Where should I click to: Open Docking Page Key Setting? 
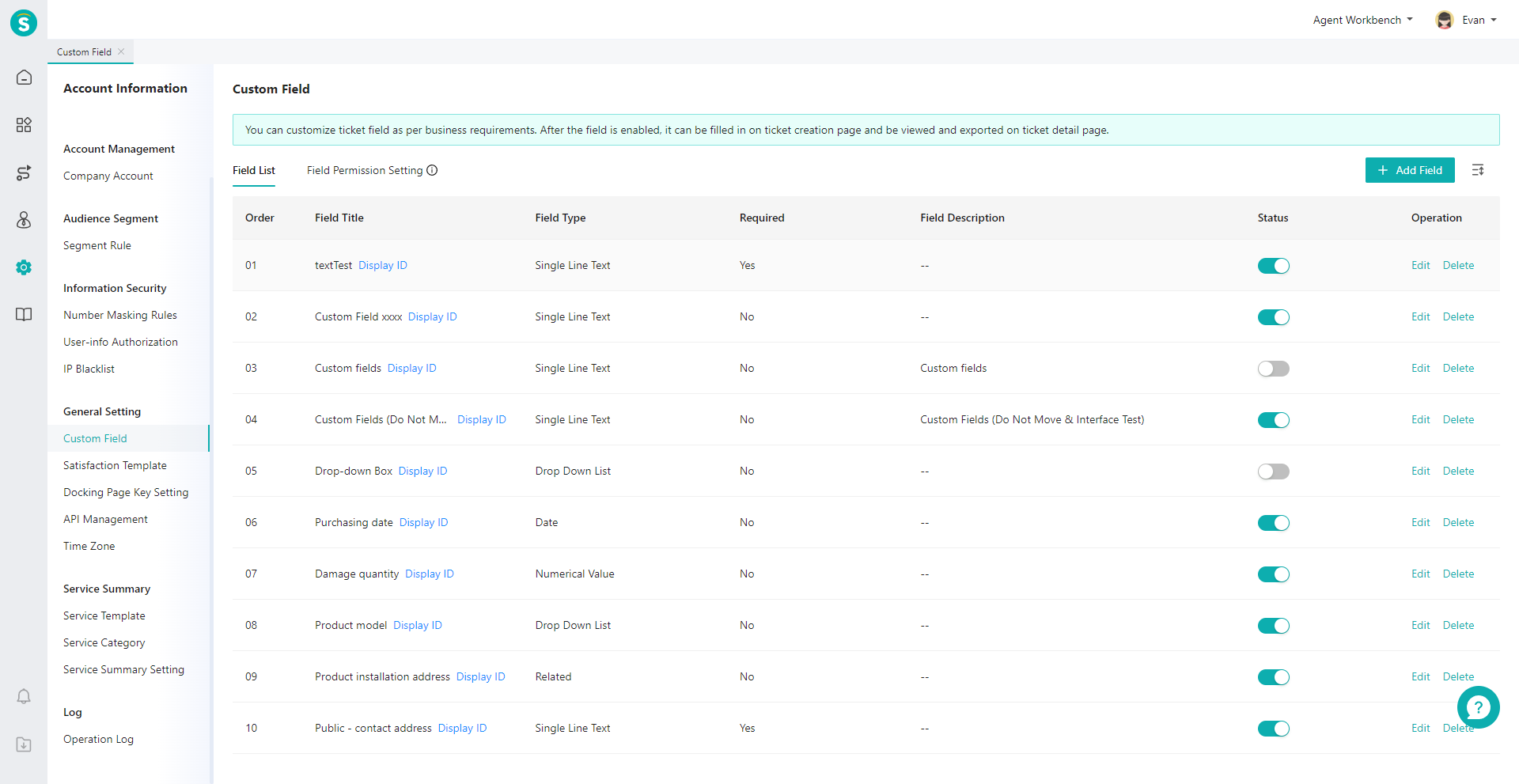(126, 492)
